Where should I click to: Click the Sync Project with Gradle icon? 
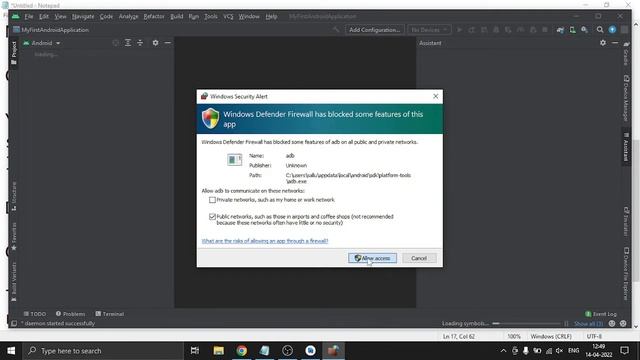click(x=560, y=30)
